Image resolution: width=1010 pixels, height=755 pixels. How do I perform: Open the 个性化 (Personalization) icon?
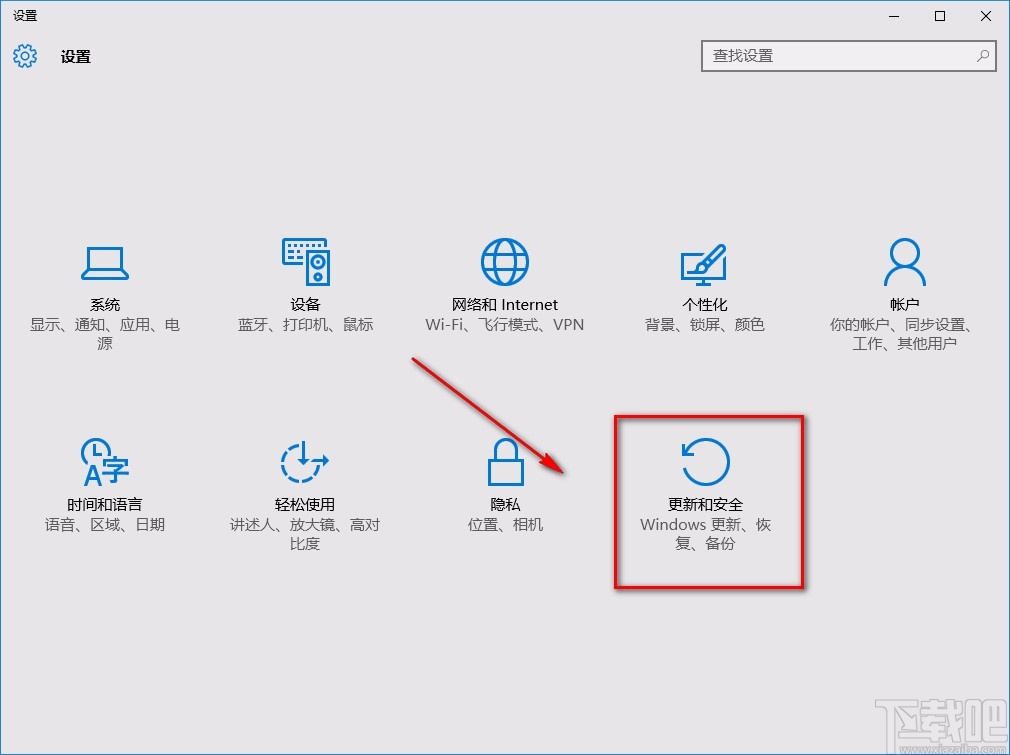tap(704, 262)
